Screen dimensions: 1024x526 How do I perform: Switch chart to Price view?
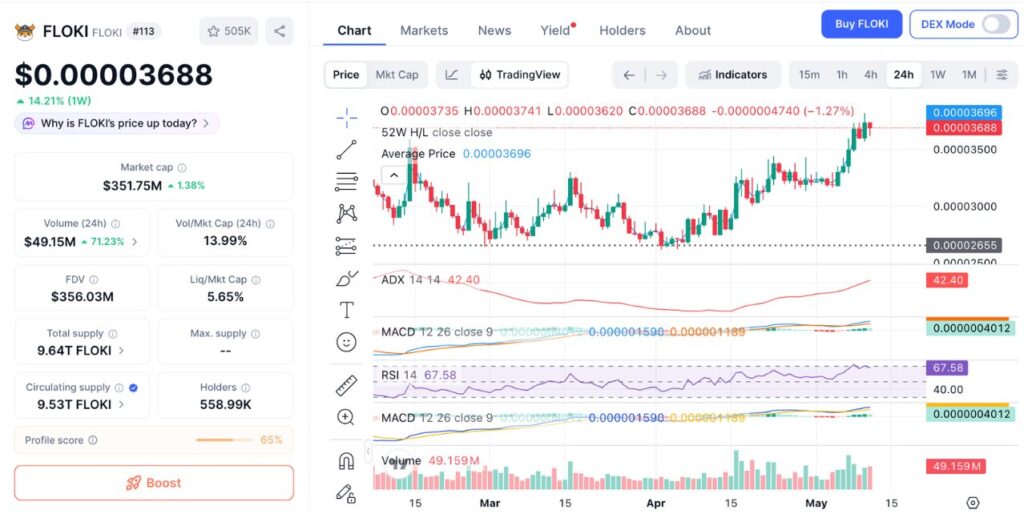(x=346, y=75)
